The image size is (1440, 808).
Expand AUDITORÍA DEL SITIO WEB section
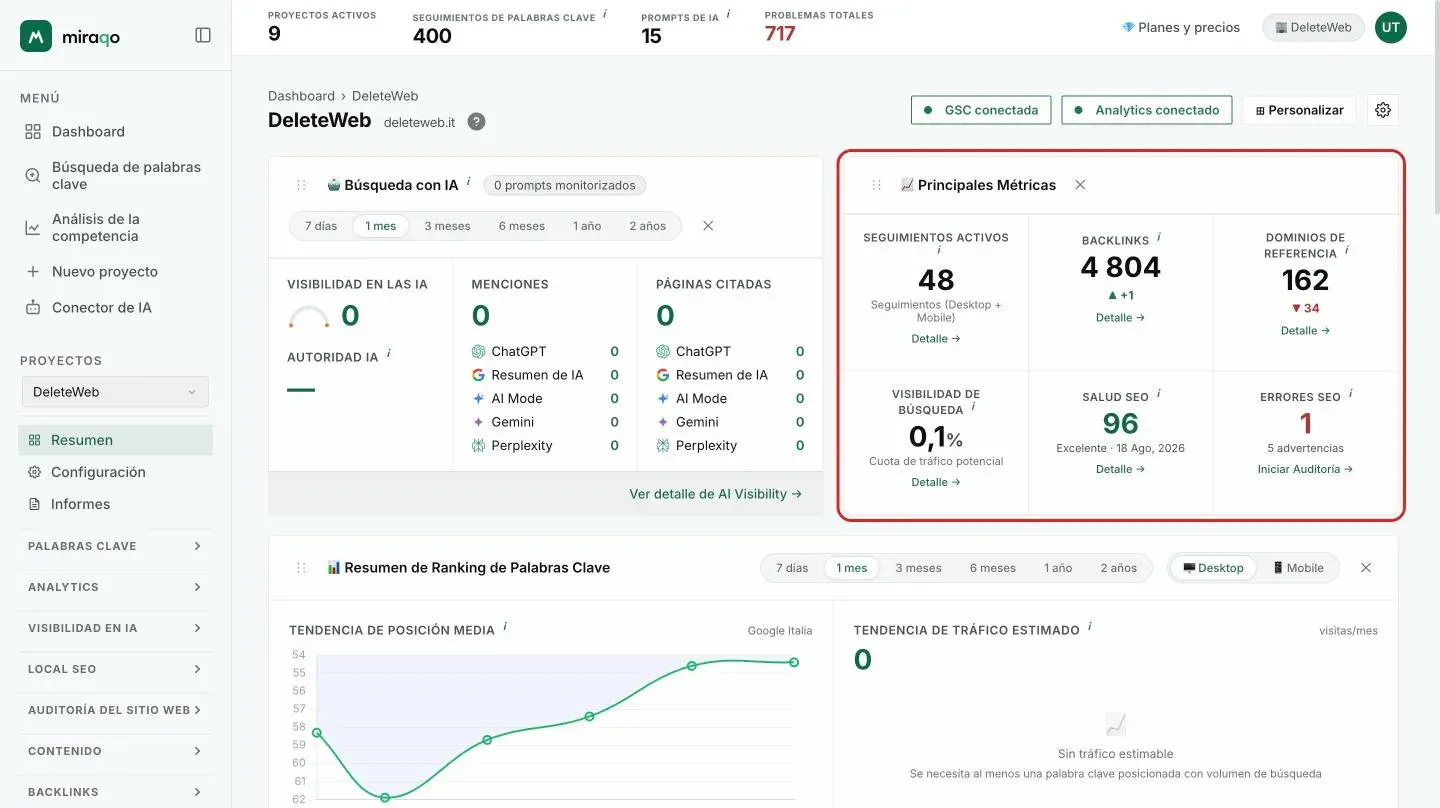pos(115,710)
